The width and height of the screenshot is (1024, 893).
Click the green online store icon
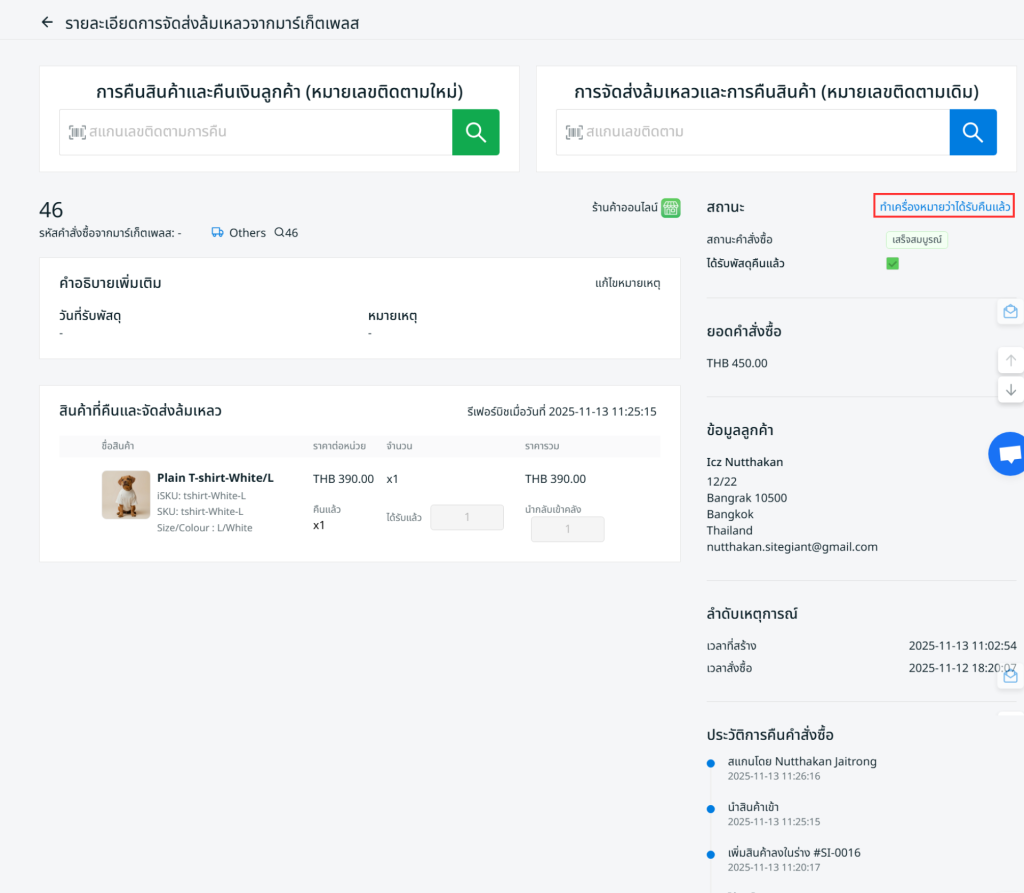(671, 208)
